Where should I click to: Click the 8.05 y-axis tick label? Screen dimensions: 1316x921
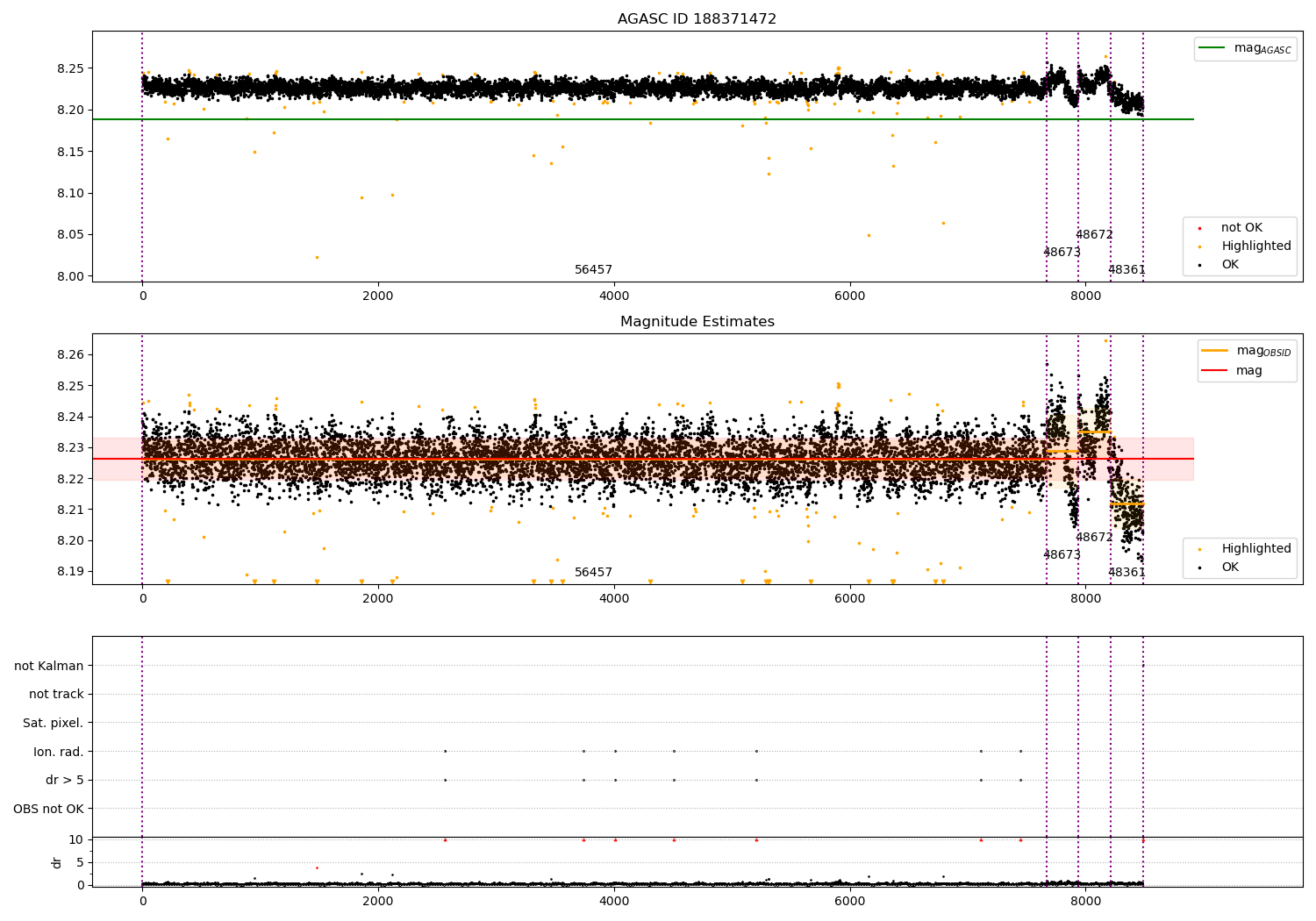(70, 234)
